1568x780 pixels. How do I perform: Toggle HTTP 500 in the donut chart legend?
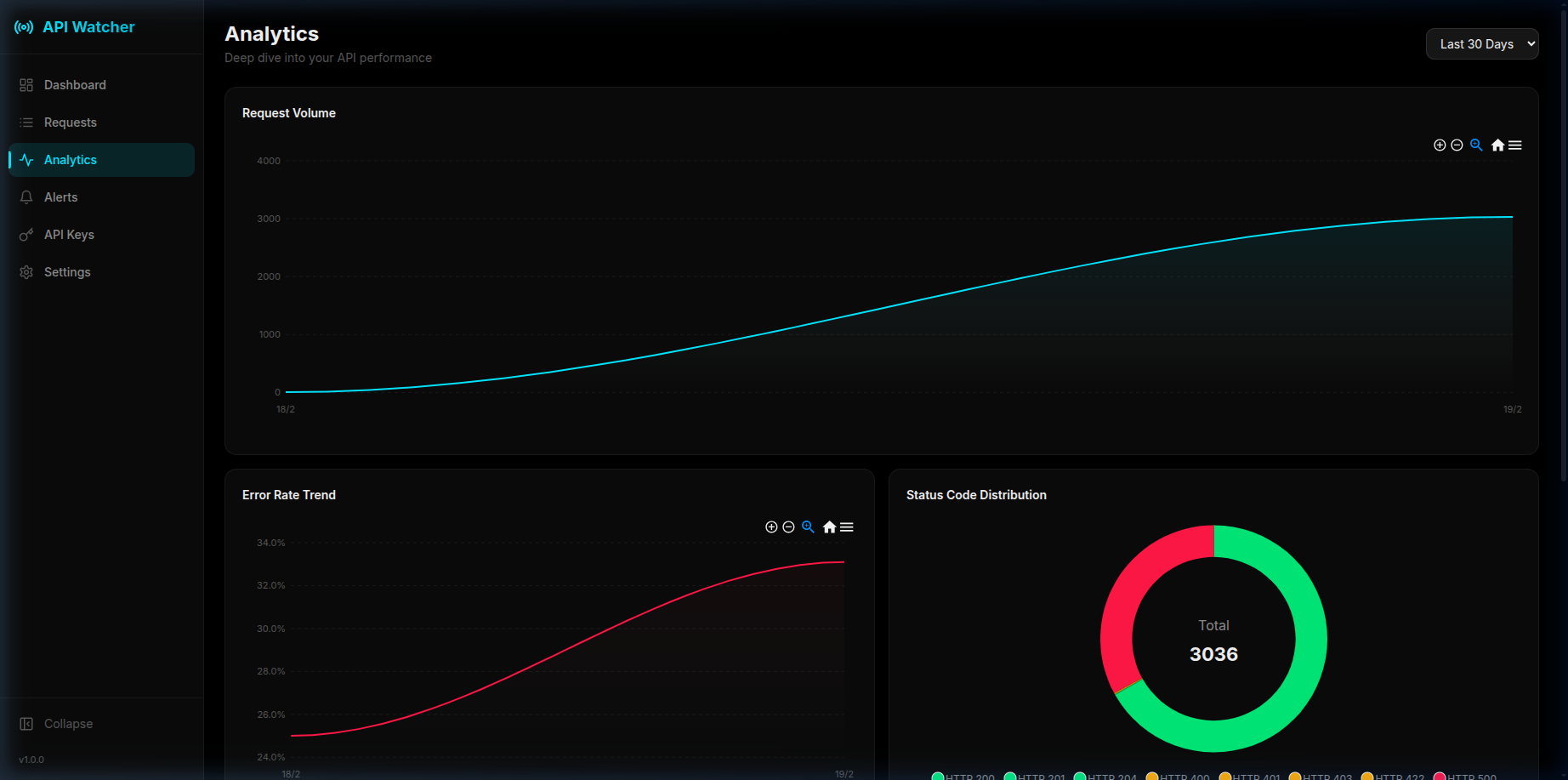point(1466,776)
